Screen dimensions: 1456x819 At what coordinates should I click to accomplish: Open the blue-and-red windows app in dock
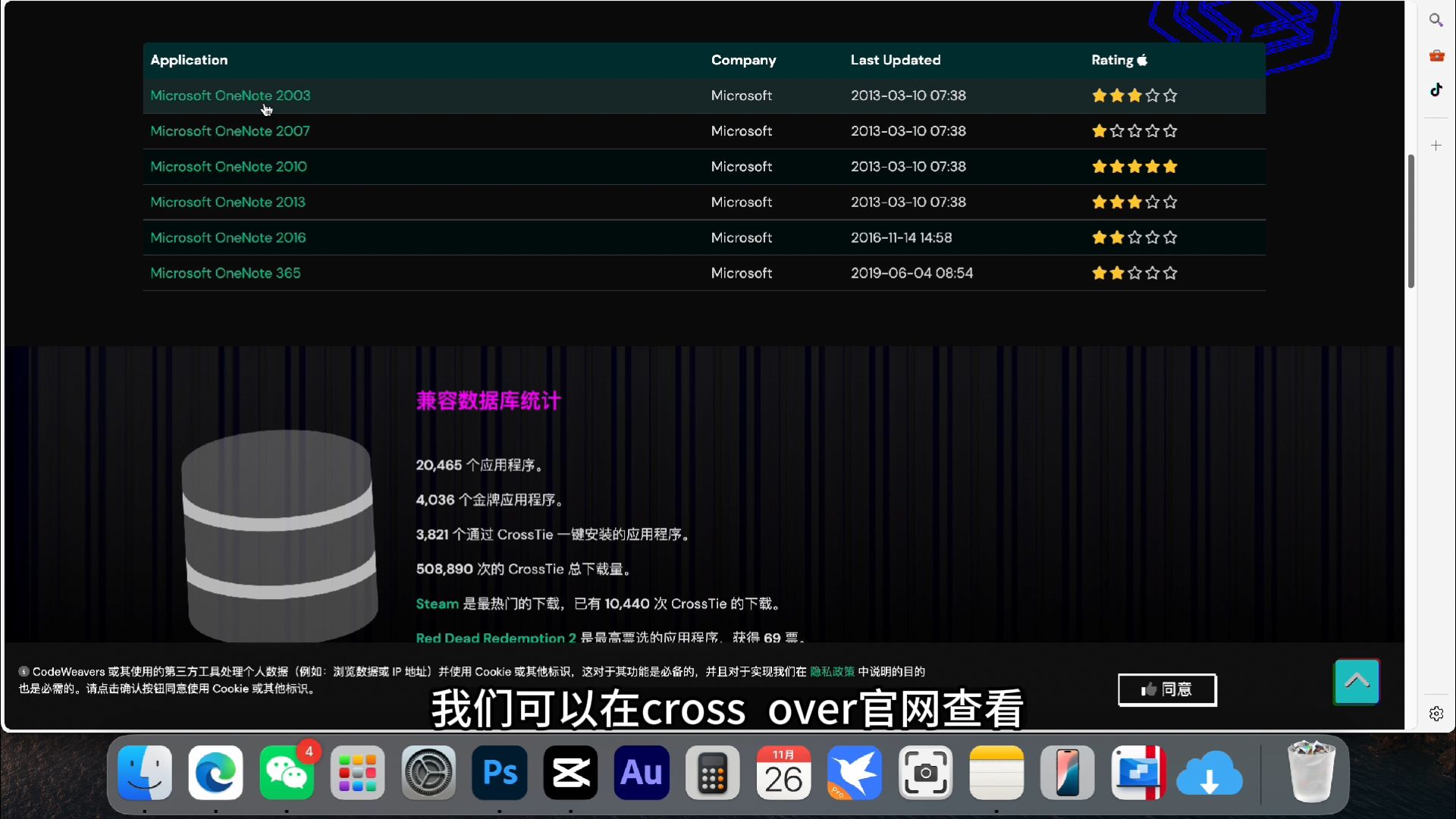click(1138, 773)
